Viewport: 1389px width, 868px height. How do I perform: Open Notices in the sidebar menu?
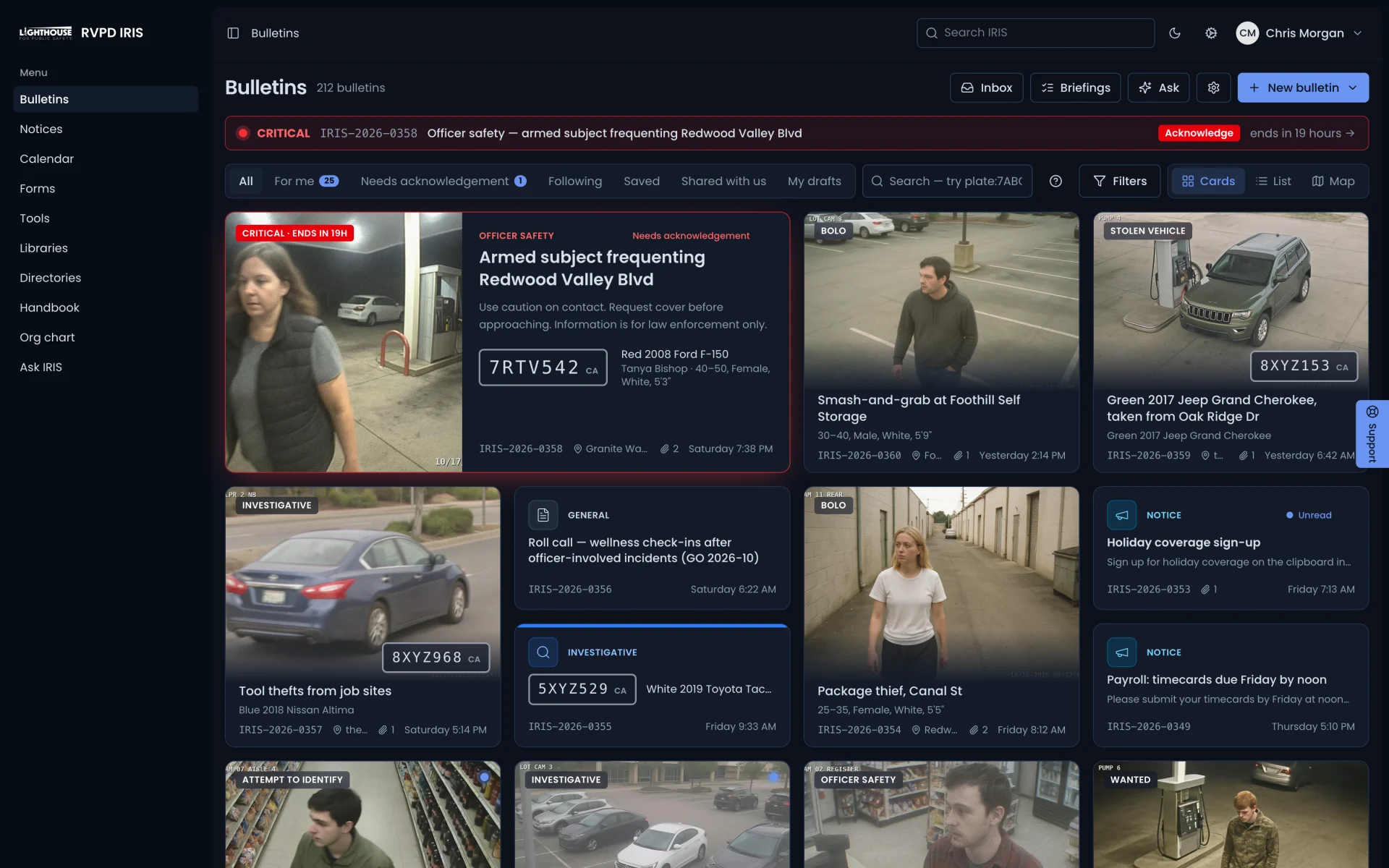[x=106, y=129]
